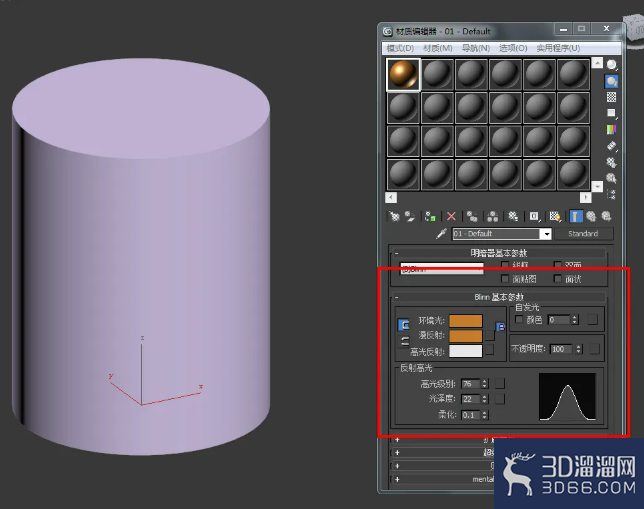Enable the 面贴图 face map checkbox

(x=505, y=279)
